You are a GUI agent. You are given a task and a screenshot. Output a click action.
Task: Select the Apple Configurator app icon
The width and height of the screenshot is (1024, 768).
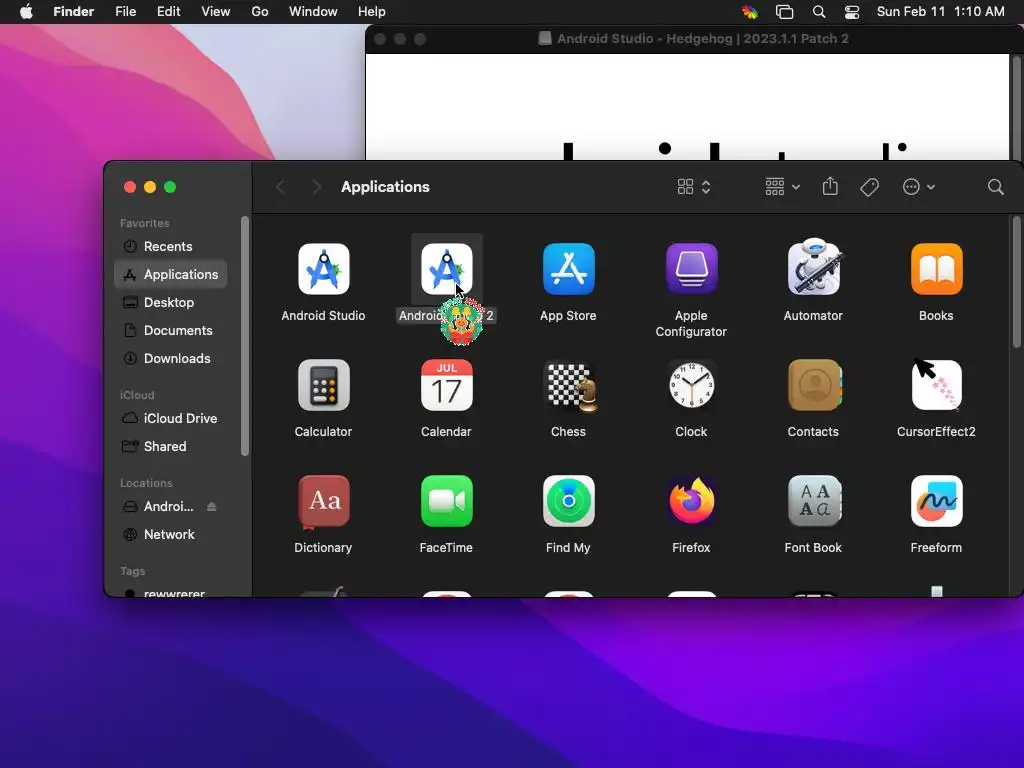click(x=691, y=269)
